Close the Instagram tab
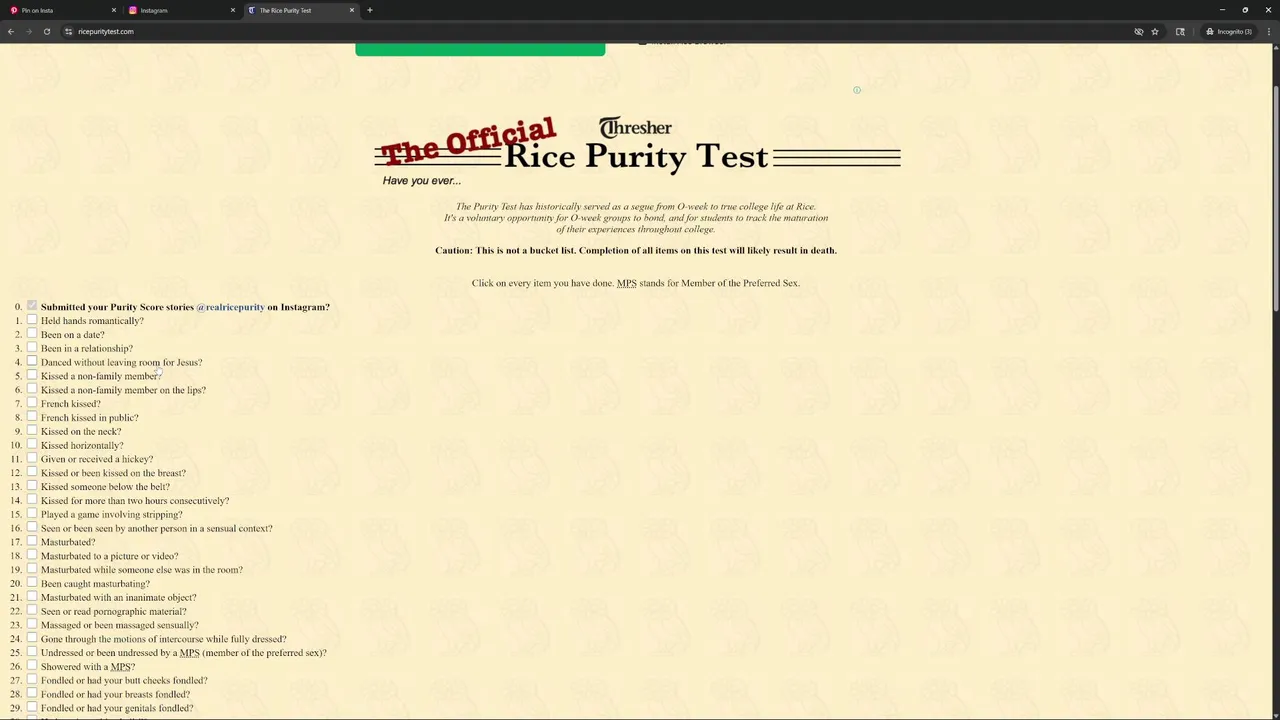This screenshot has width=1280, height=720. pyautogui.click(x=233, y=10)
